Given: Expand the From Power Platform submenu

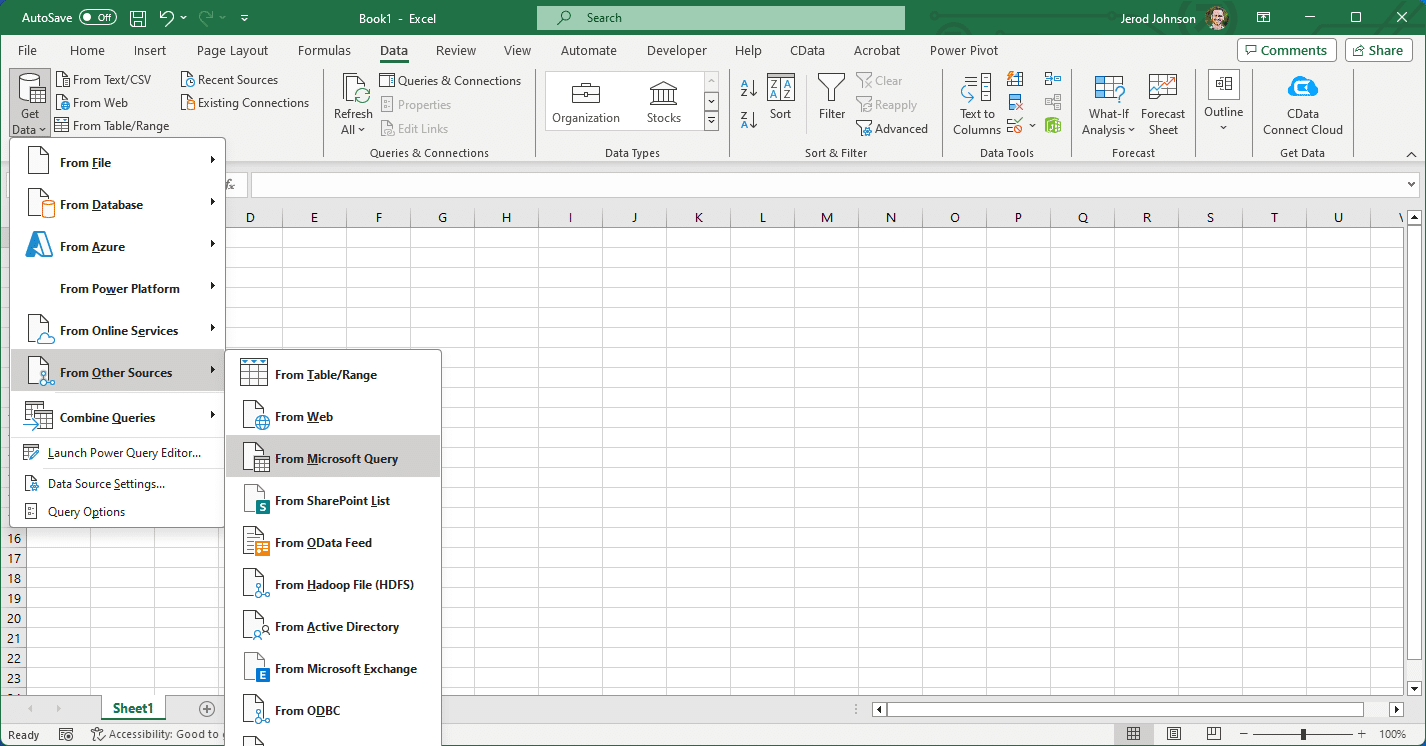Looking at the screenshot, I should 118,288.
